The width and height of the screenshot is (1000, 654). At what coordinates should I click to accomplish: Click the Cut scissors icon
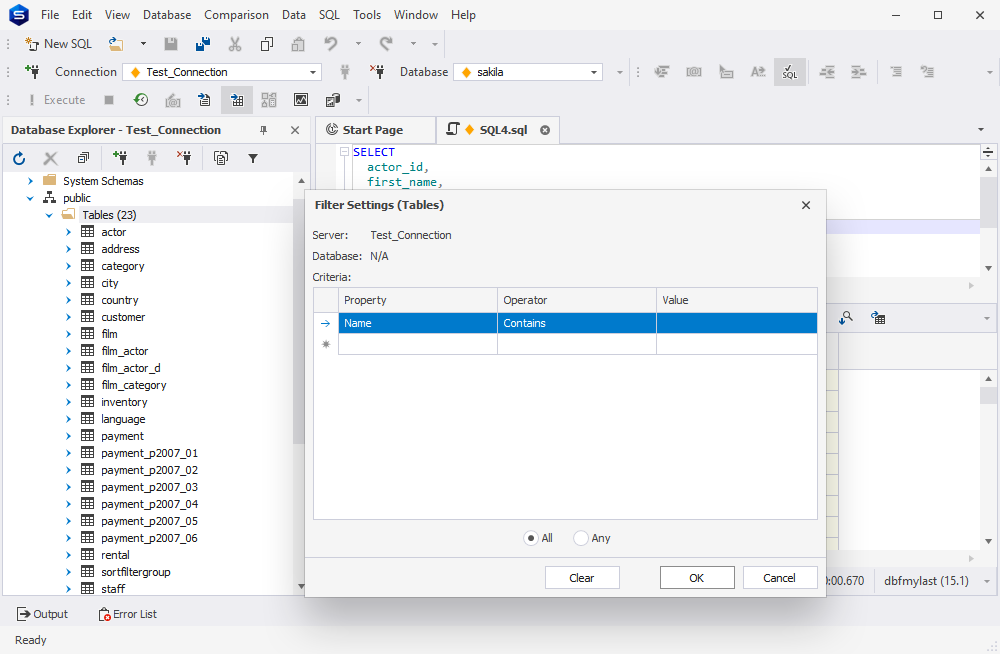(x=235, y=44)
